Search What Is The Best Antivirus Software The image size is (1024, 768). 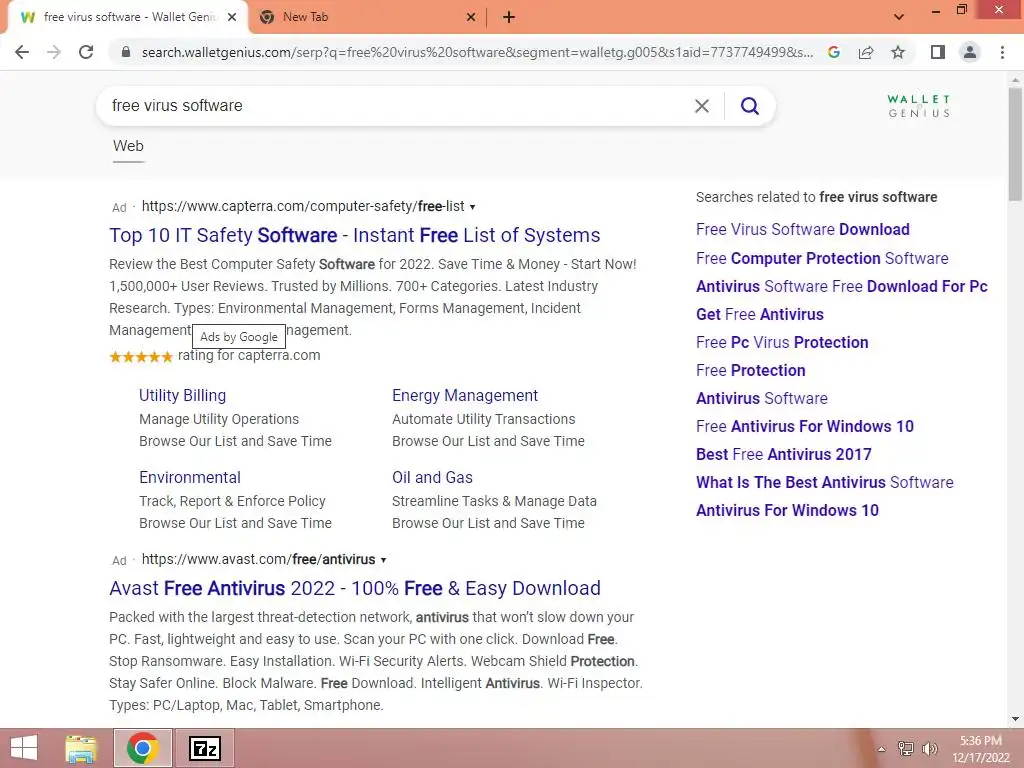pyautogui.click(x=825, y=483)
